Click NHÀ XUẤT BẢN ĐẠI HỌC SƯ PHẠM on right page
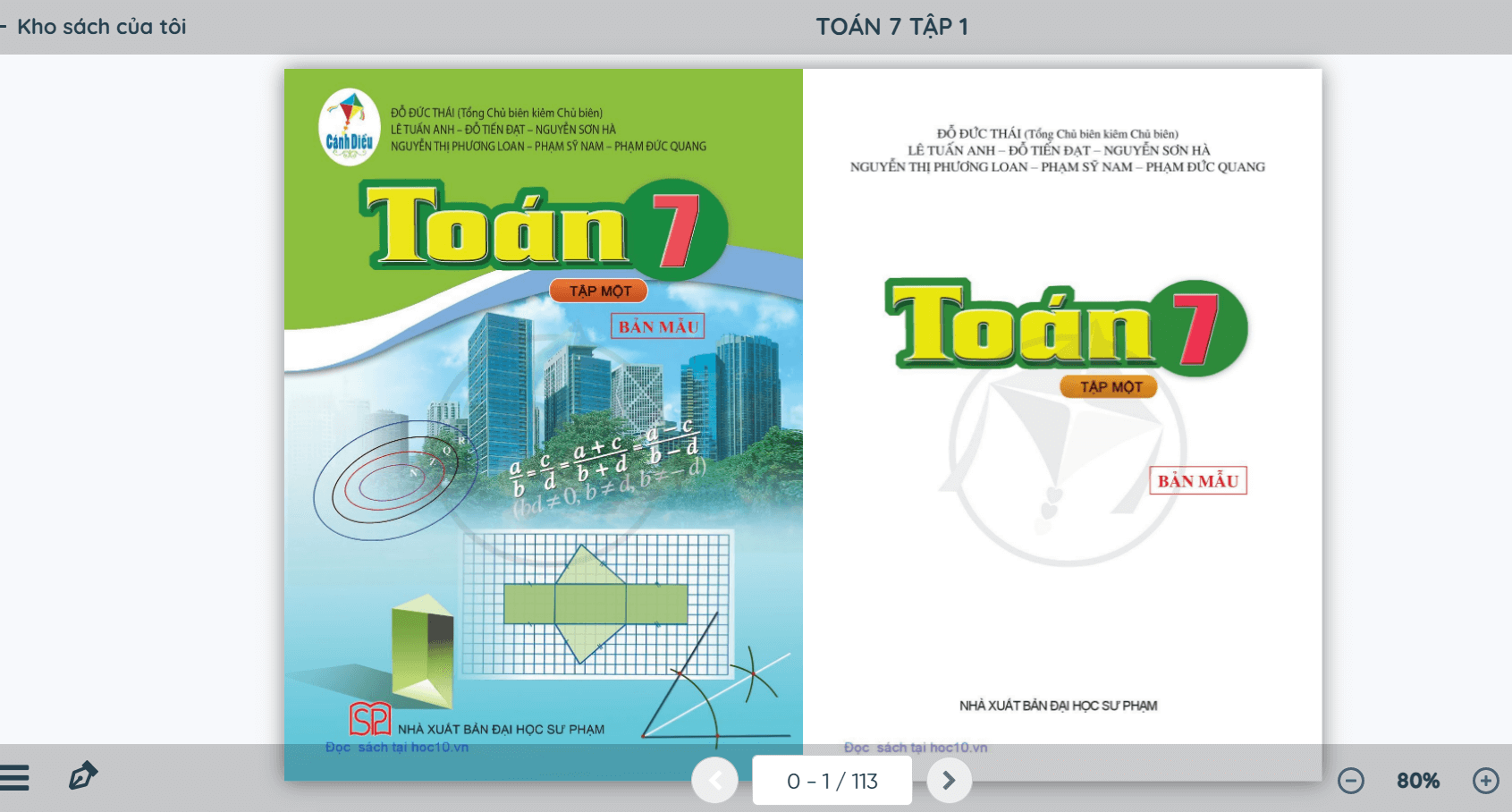Screen dimensions: 1512x812 coord(1058,706)
